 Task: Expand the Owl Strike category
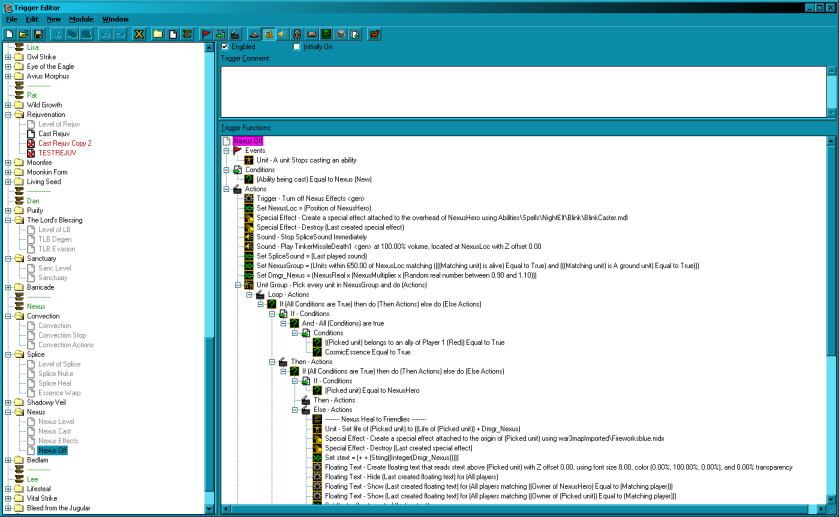click(x=8, y=57)
